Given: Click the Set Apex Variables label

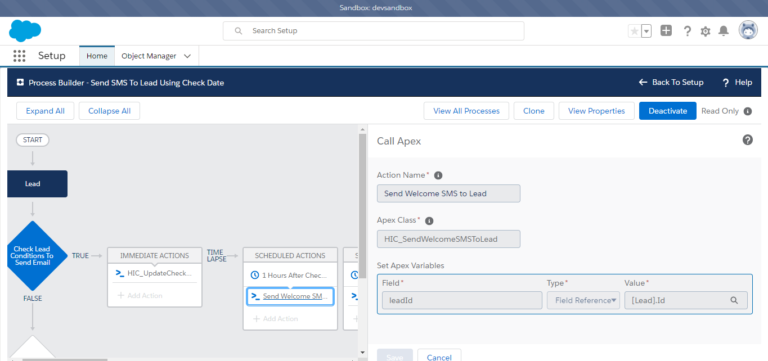Looking at the screenshot, I should pos(410,265).
